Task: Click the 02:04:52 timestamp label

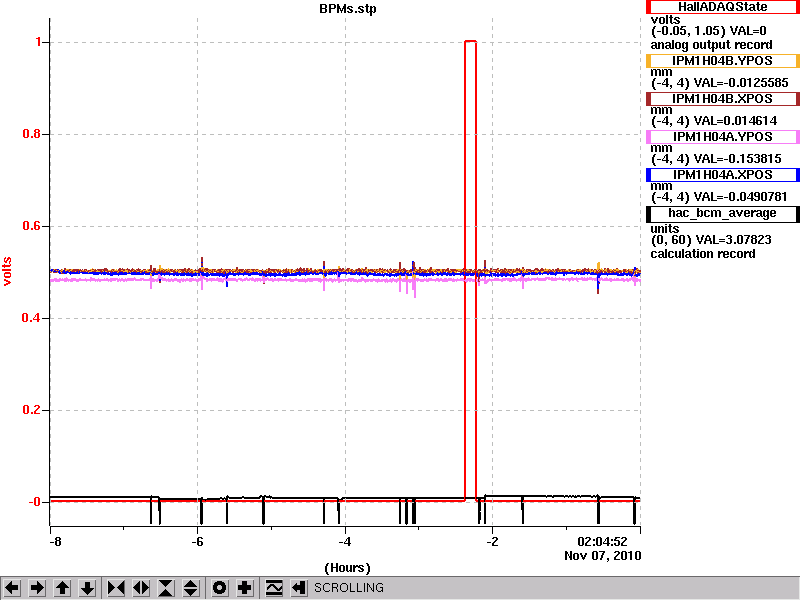Action: [x=602, y=542]
